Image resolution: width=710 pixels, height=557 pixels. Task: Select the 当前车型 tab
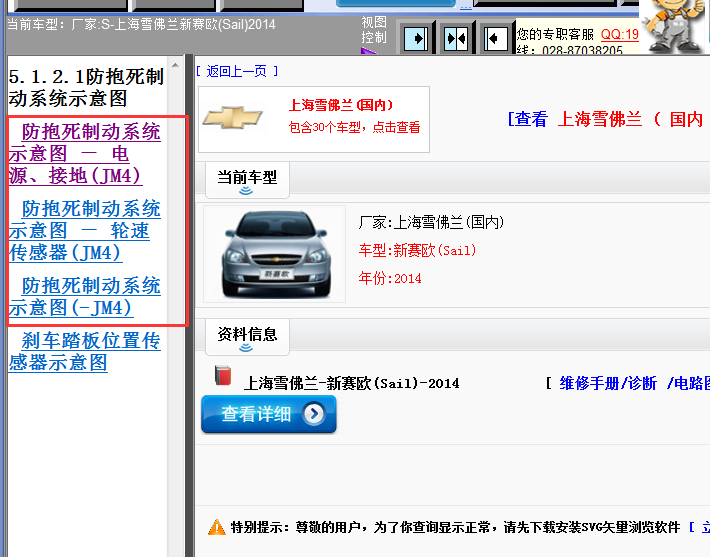[x=247, y=180]
